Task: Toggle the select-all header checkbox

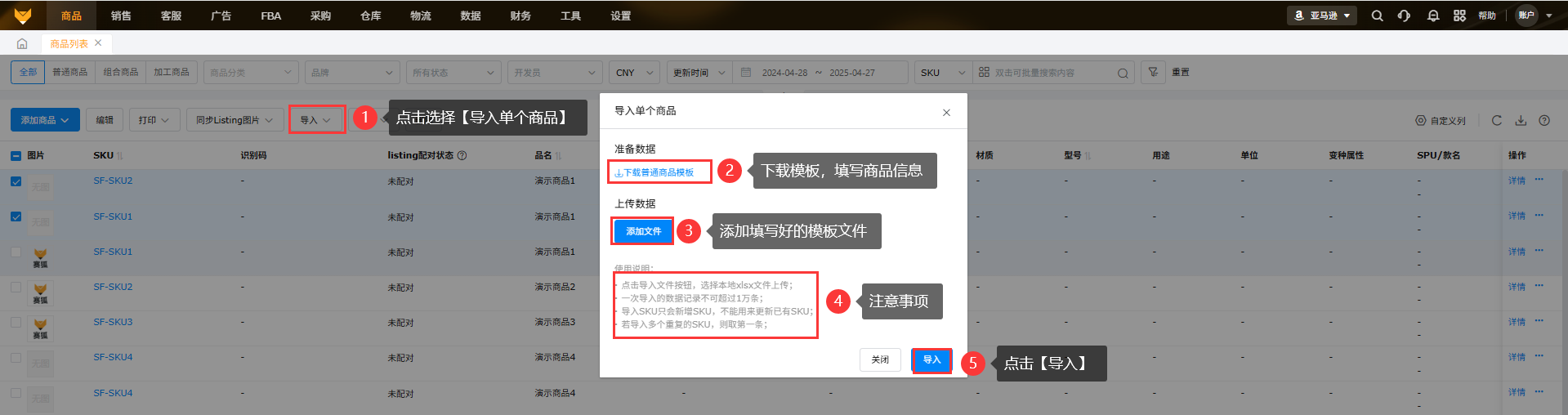Action: pyautogui.click(x=16, y=155)
